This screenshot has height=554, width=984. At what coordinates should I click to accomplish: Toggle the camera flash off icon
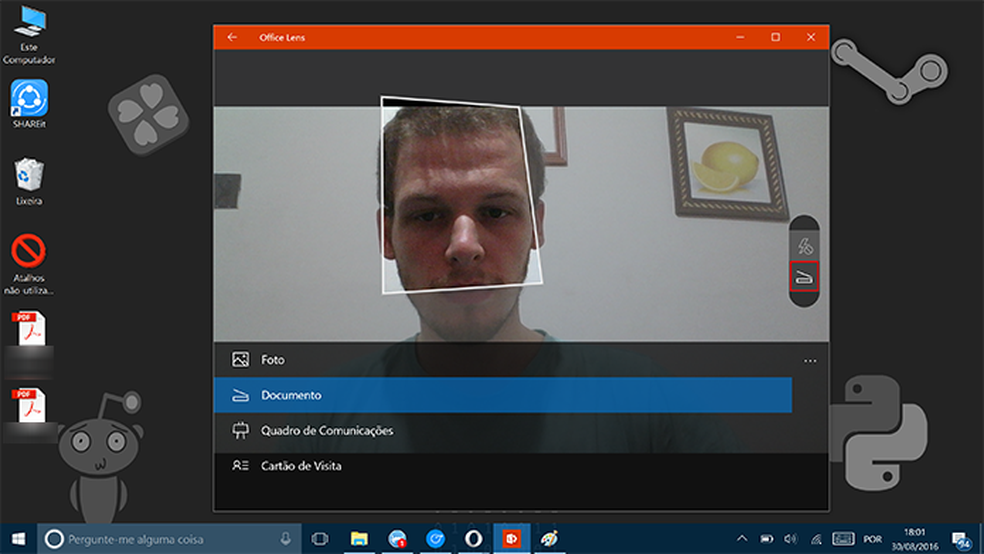click(x=805, y=246)
